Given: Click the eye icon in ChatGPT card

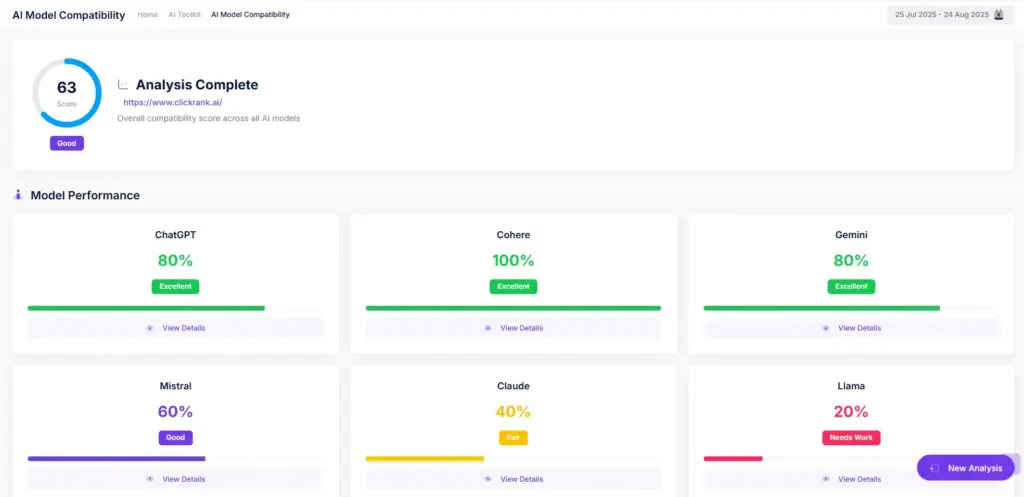Looking at the screenshot, I should tap(150, 328).
